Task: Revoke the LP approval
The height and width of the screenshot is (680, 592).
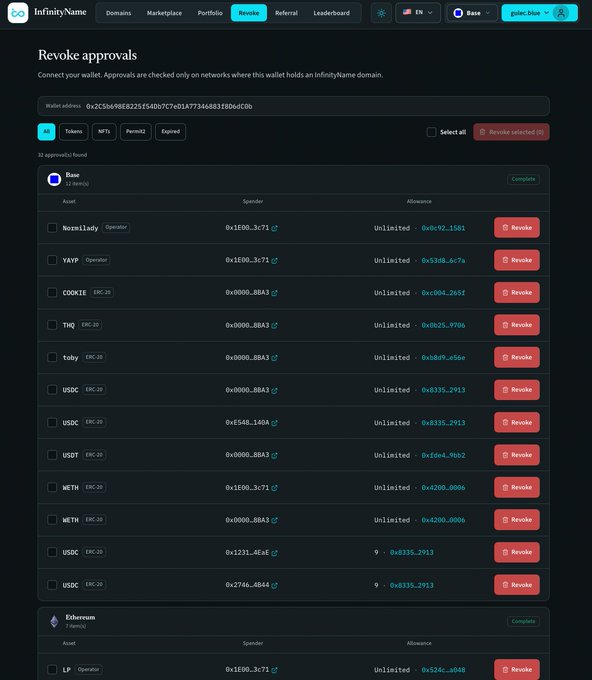Action: coord(517,670)
